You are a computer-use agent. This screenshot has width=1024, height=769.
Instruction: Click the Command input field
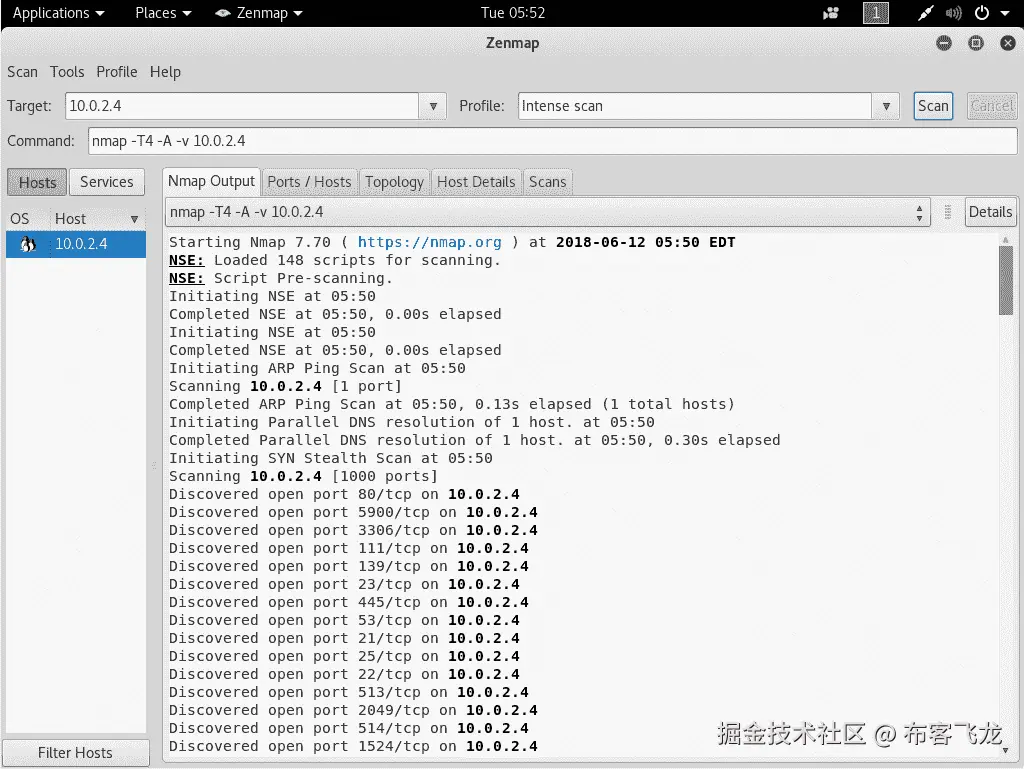point(552,141)
